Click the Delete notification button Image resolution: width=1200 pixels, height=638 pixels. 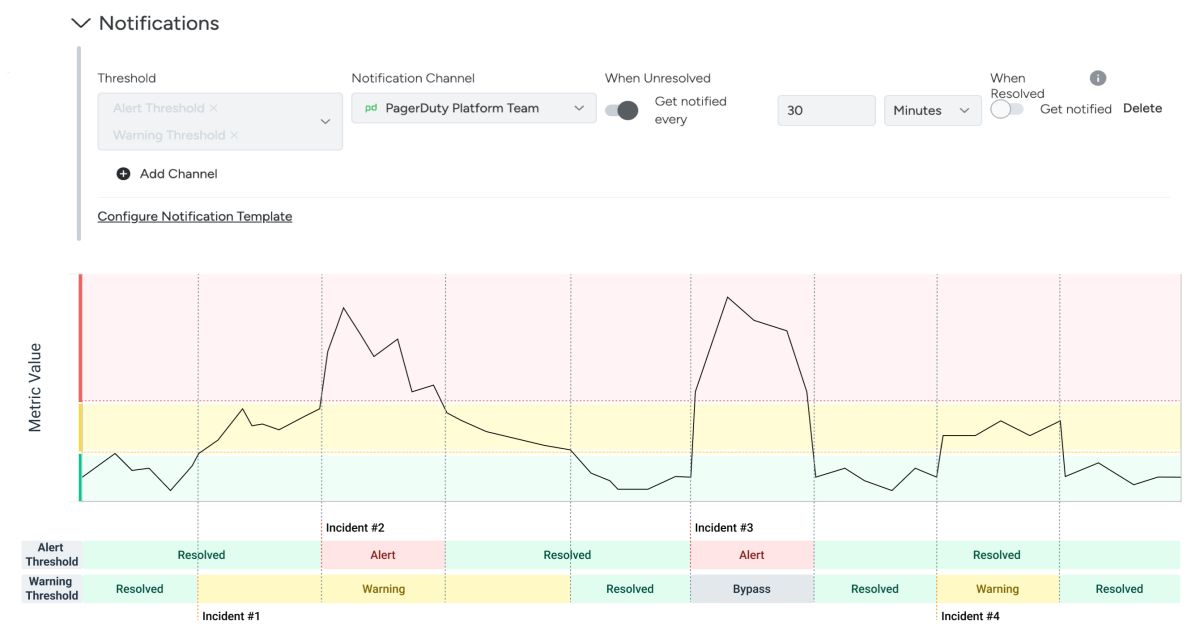point(1142,108)
